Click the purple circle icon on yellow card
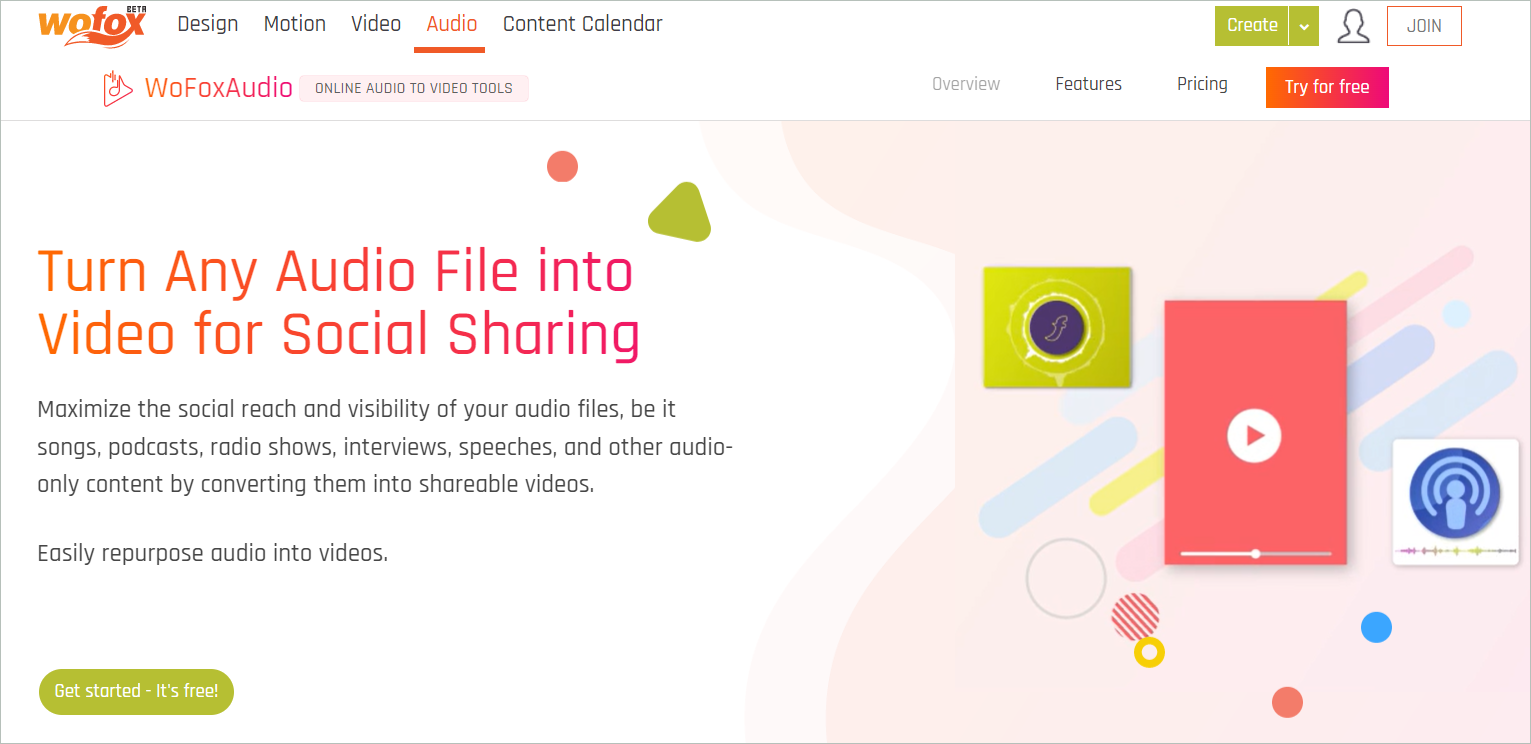The width and height of the screenshot is (1531, 744). (1057, 327)
